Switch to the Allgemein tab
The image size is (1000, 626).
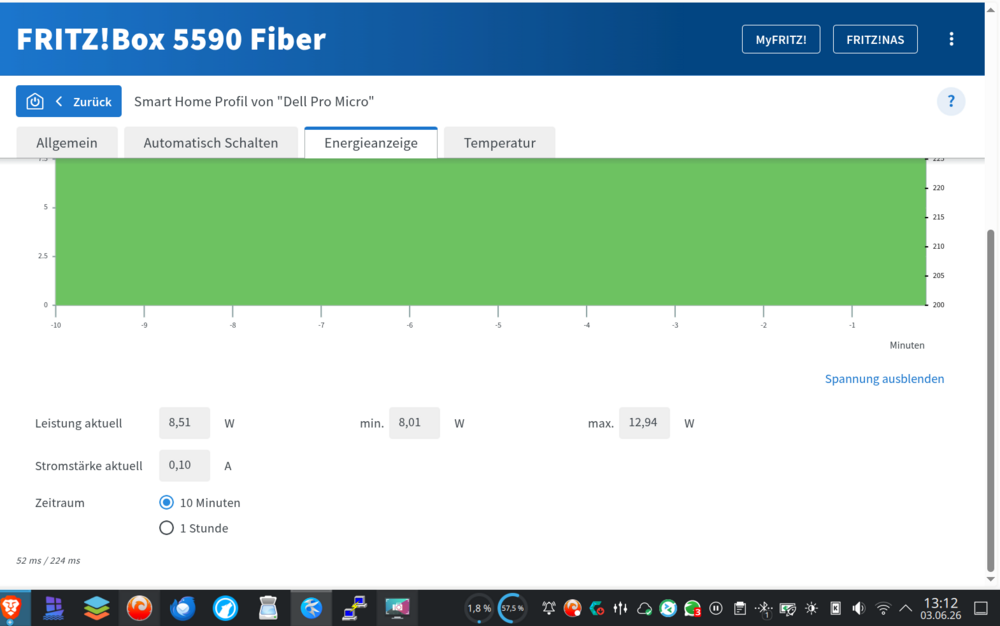[67, 143]
